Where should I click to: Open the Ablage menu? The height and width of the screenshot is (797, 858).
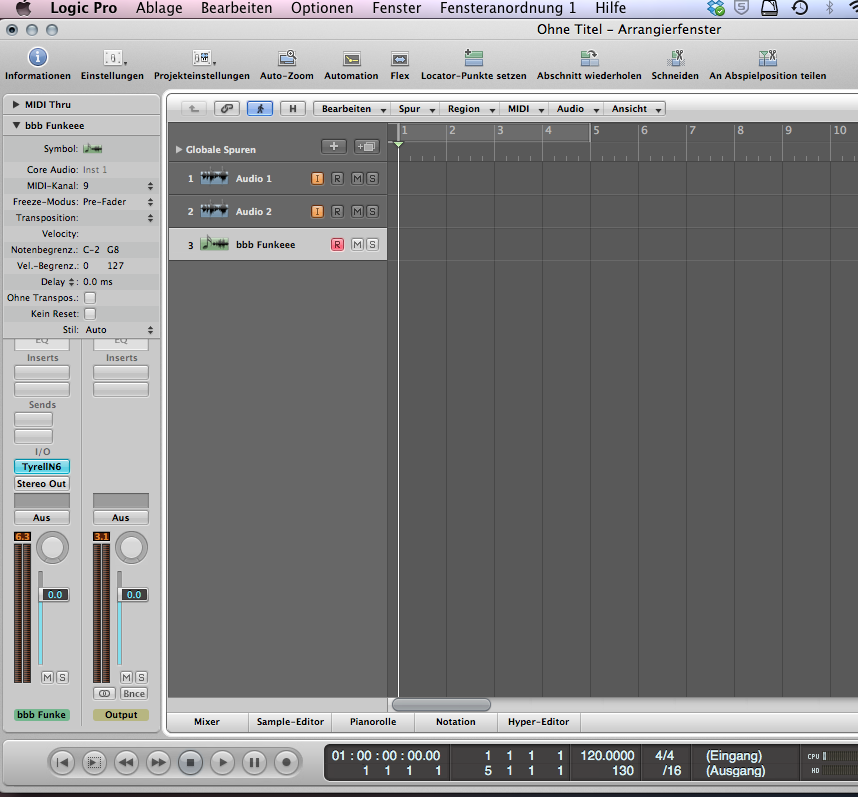(x=159, y=8)
